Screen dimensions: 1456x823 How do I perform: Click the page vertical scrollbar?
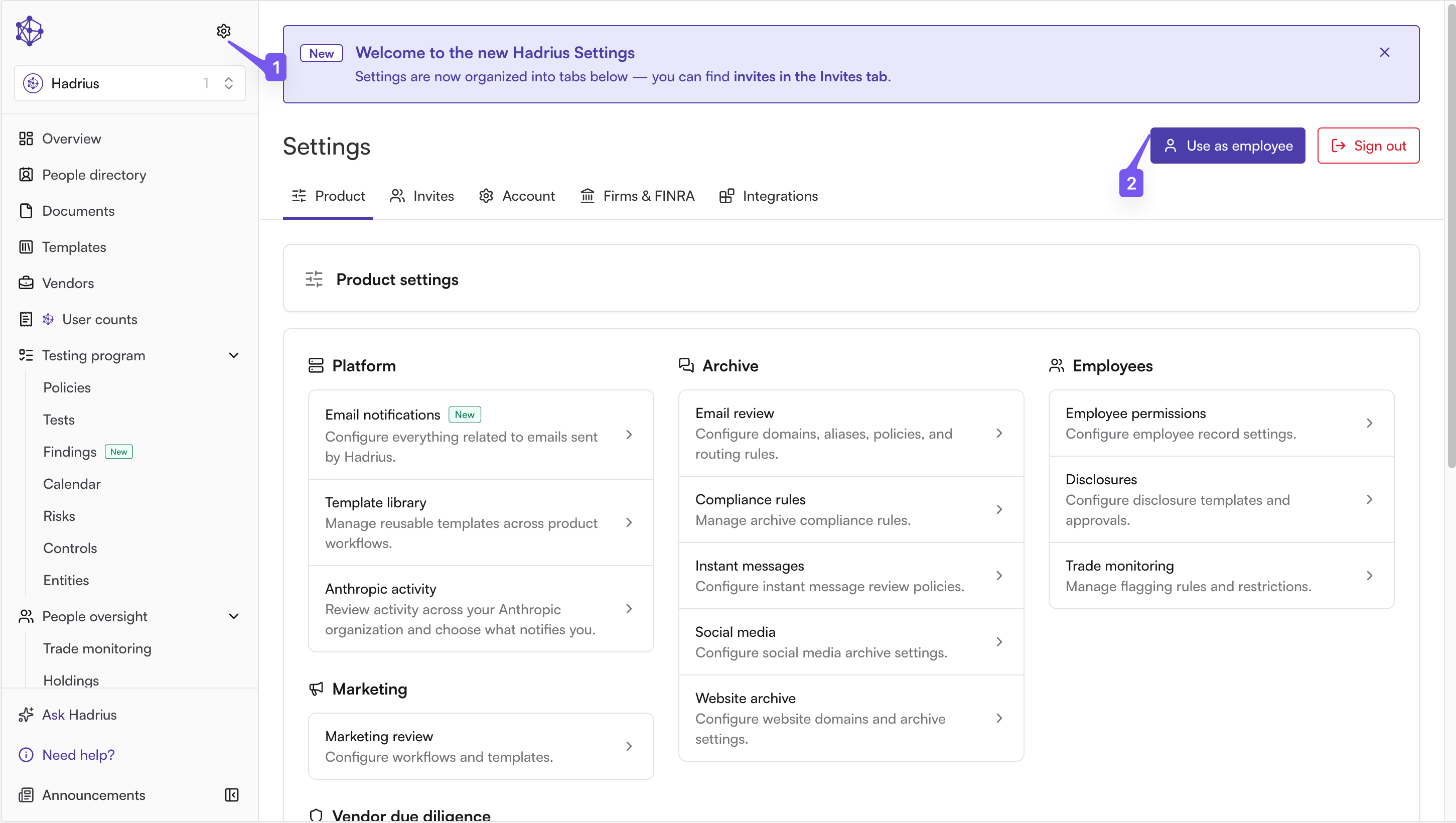(1450, 237)
